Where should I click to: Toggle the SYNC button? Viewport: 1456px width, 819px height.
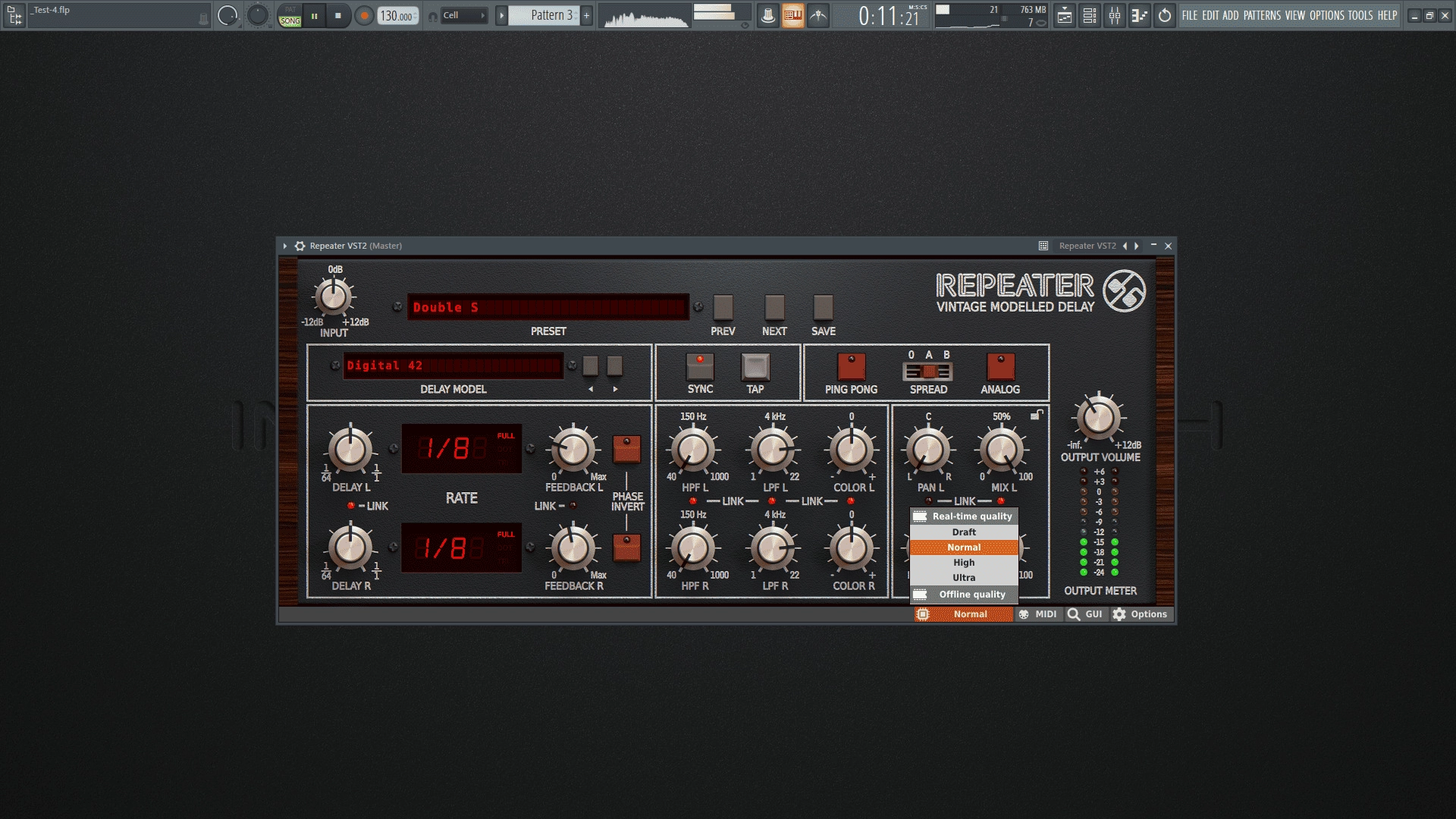pos(700,366)
